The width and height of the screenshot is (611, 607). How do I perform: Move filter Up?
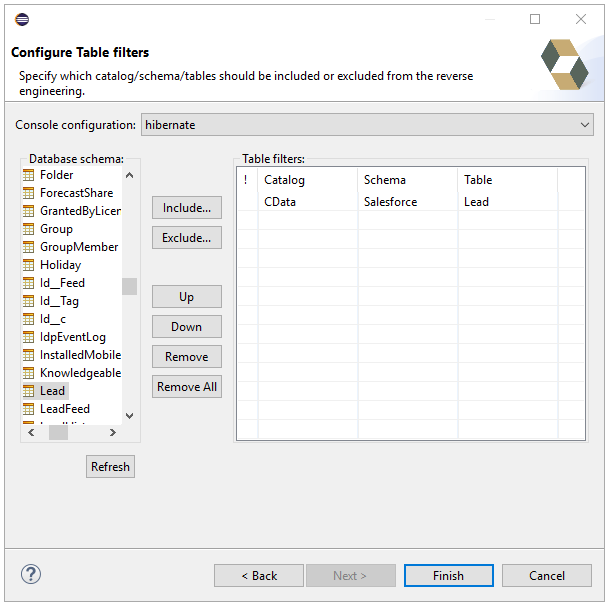point(187,297)
